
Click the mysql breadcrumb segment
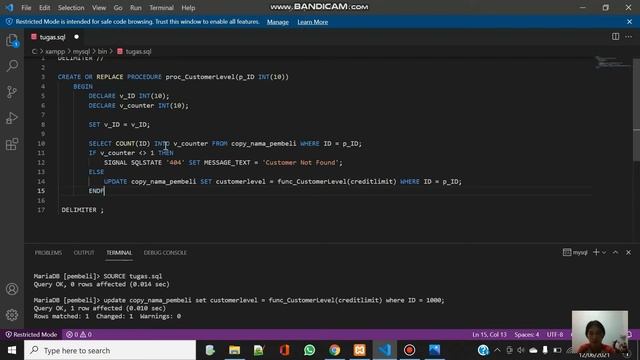[x=81, y=51]
